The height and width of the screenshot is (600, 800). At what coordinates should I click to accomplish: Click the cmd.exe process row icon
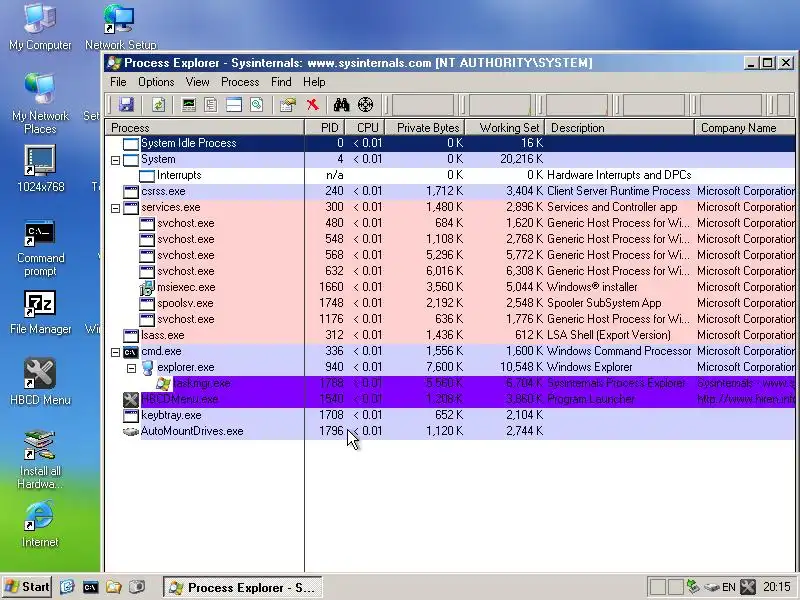coord(131,352)
